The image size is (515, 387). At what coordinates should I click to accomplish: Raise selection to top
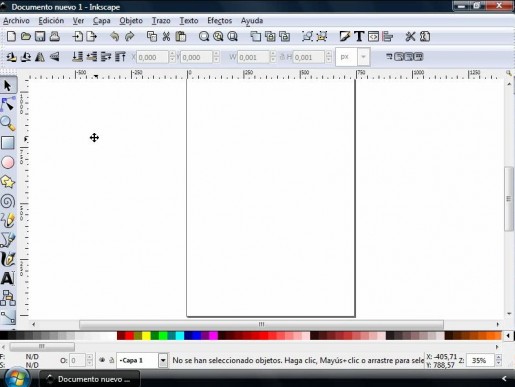tap(120, 57)
